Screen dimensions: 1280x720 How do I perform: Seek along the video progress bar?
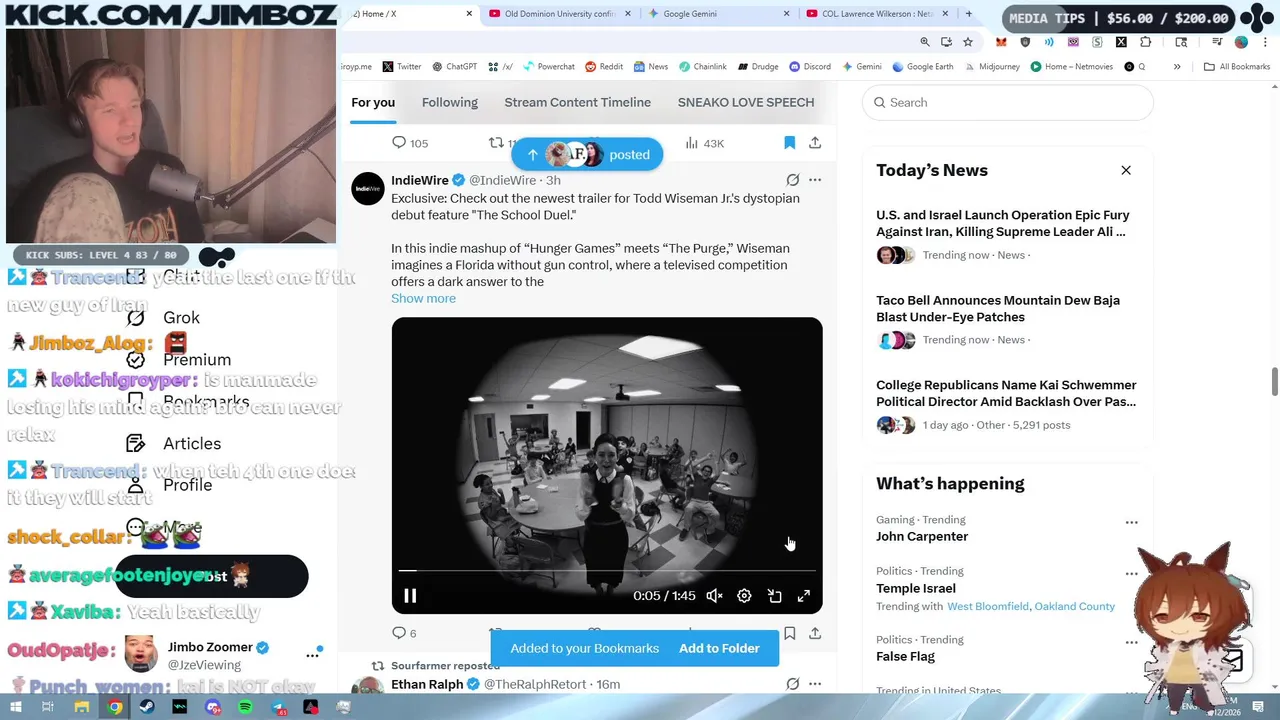point(607,571)
